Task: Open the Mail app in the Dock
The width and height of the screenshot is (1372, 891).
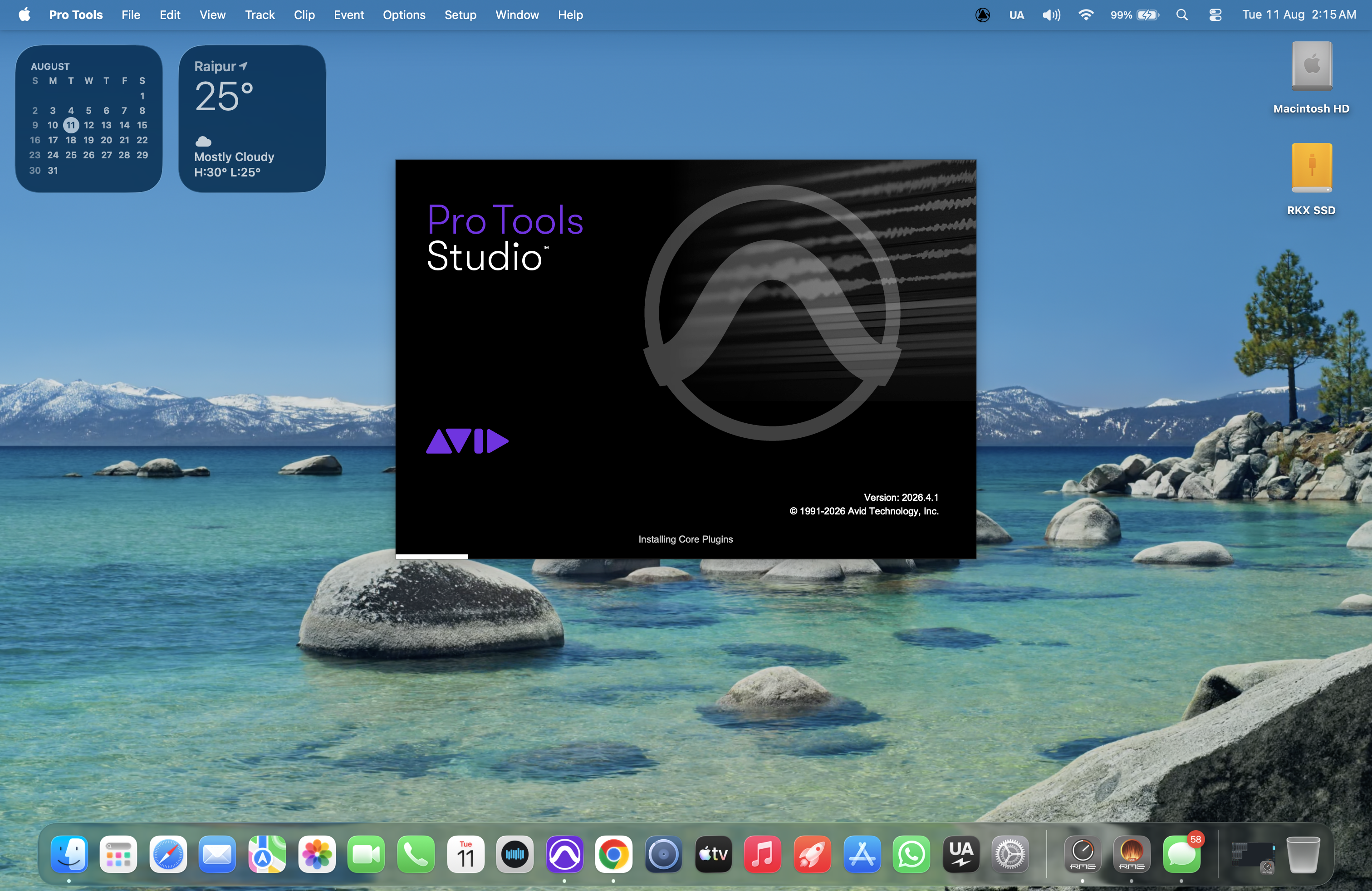Action: [217, 854]
